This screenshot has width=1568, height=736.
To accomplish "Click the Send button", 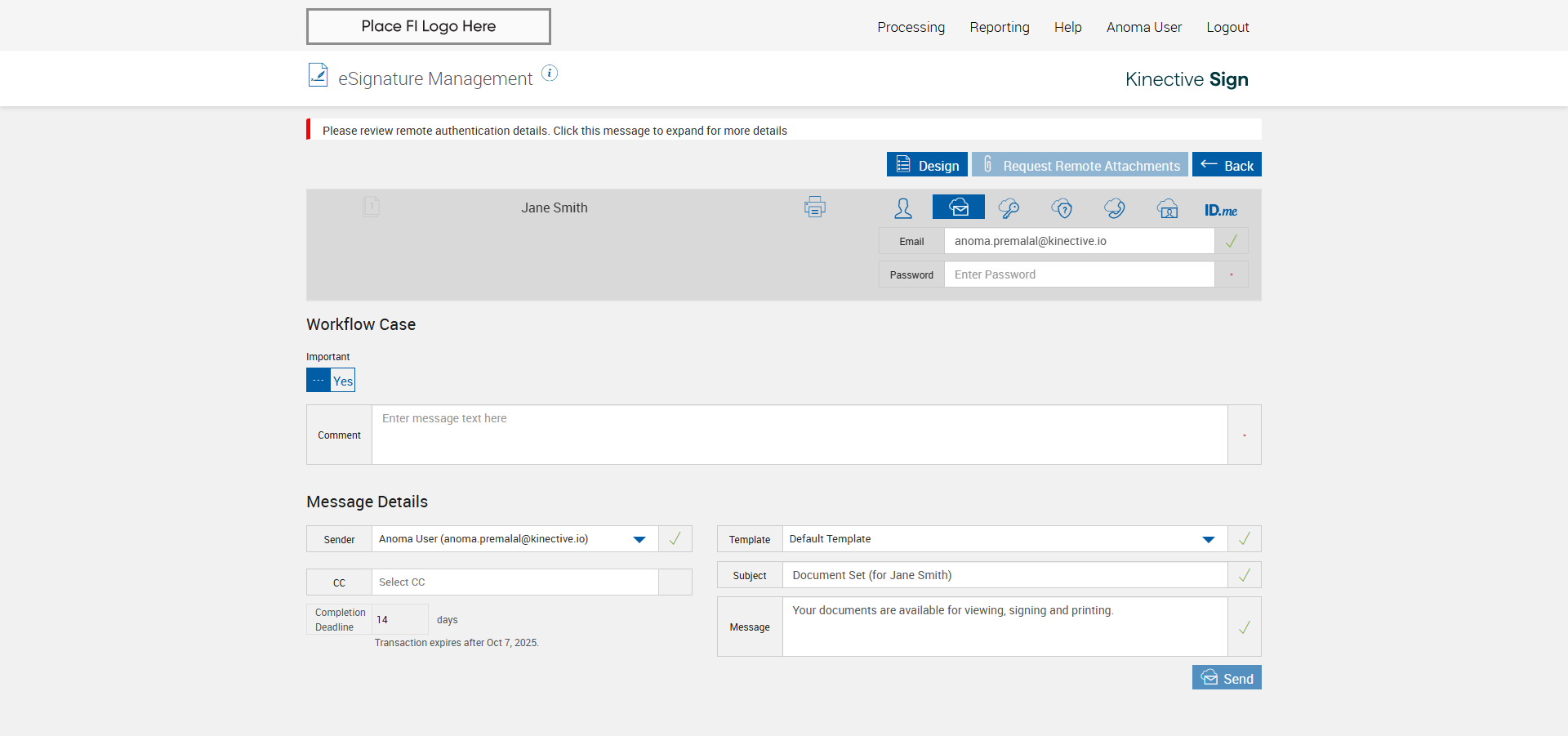I will pos(1227,678).
